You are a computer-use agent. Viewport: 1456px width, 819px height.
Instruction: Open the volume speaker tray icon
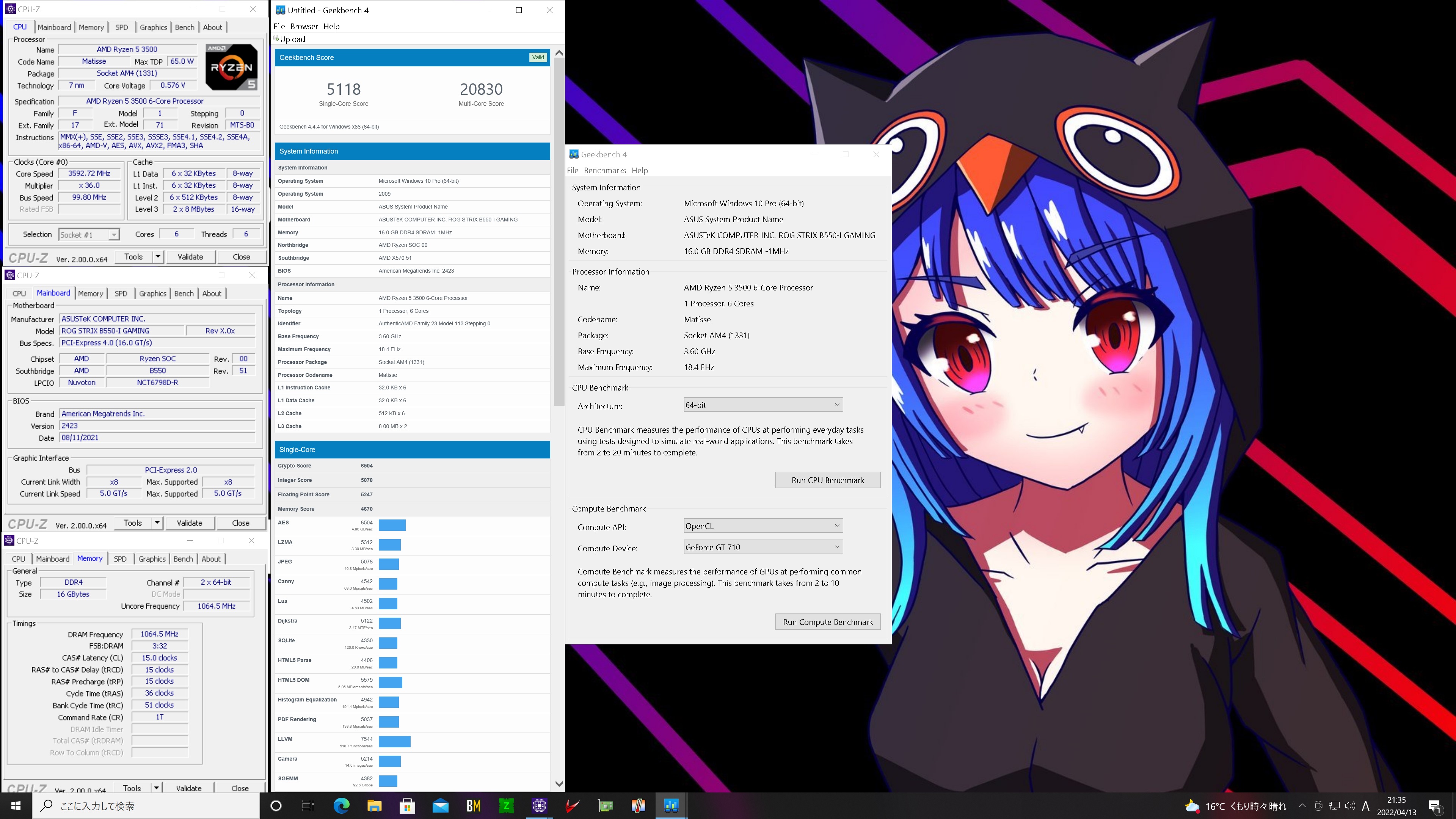(x=1350, y=806)
